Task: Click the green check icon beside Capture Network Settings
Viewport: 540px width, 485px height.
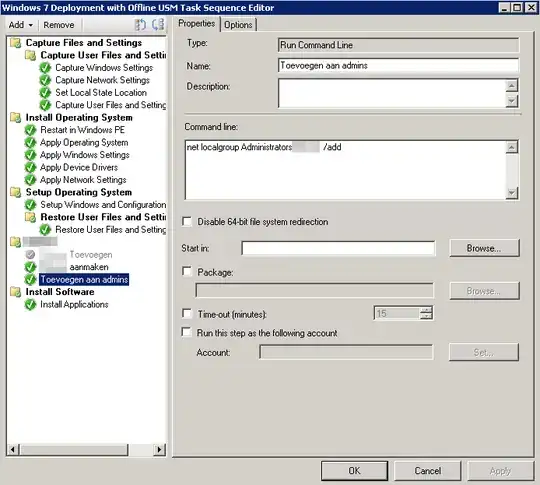Action: point(45,80)
